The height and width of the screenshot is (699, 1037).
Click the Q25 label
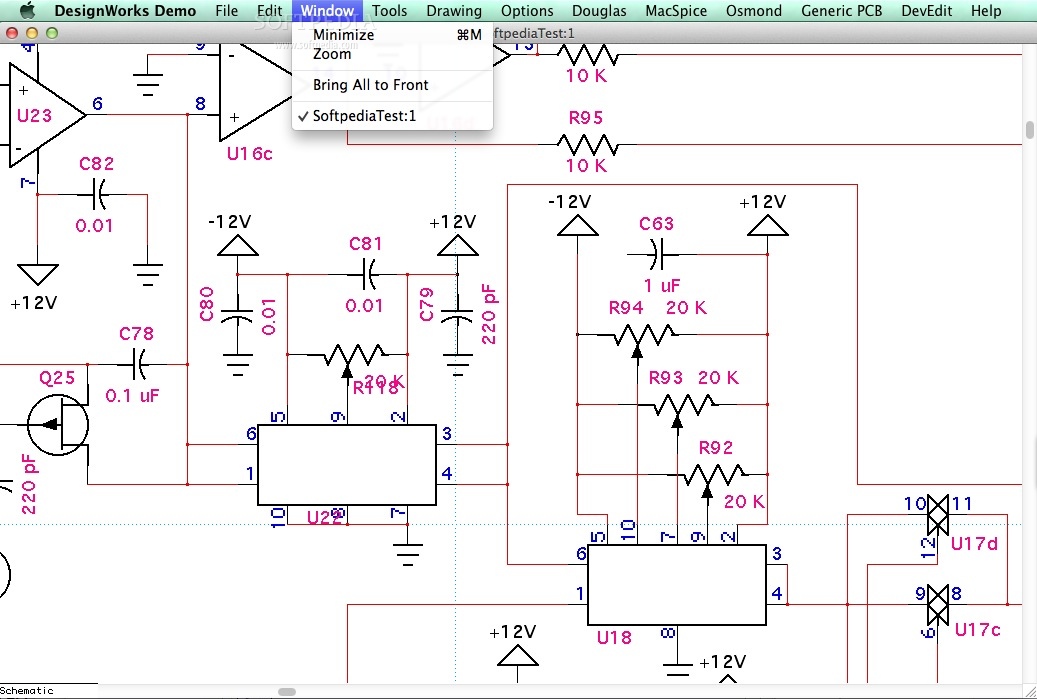[x=57, y=378]
